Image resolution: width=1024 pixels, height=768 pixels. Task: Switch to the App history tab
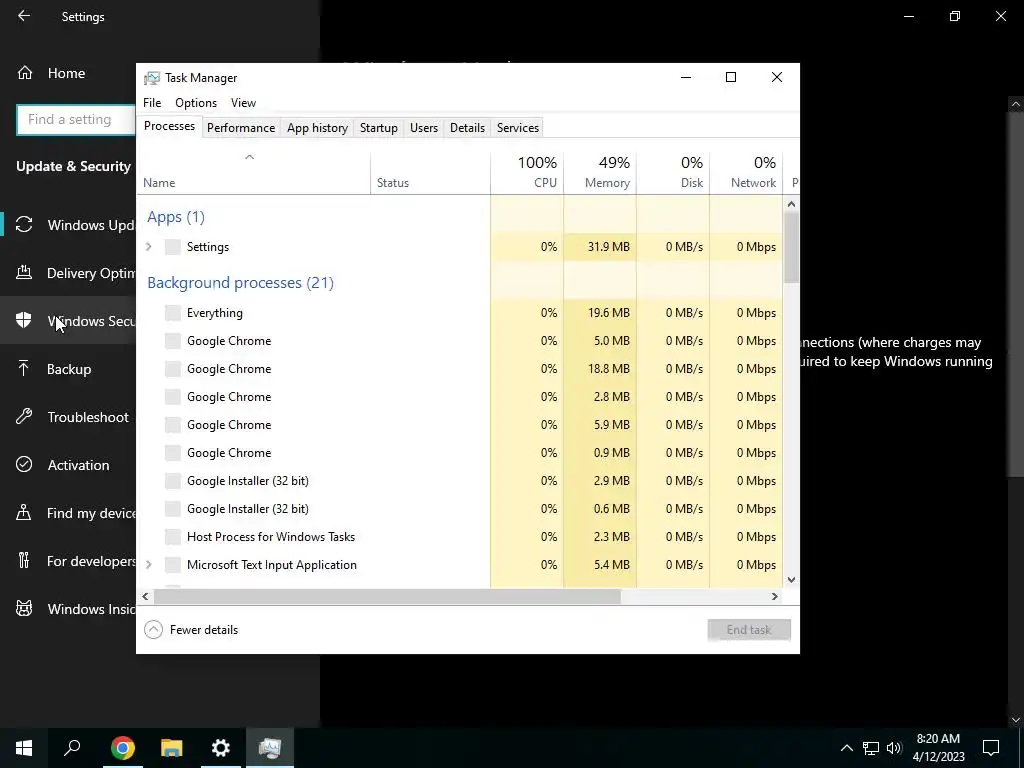click(x=317, y=128)
